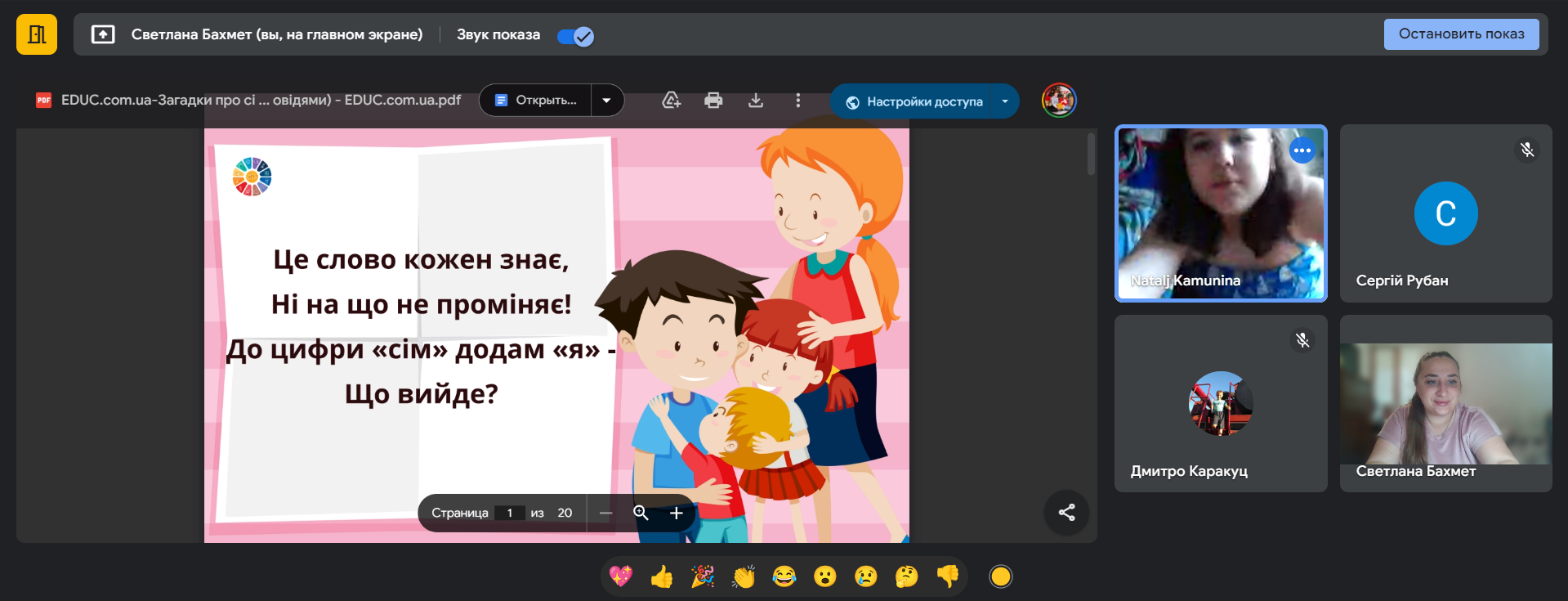Download the PDF file
This screenshot has height=601, width=1568.
point(756,101)
